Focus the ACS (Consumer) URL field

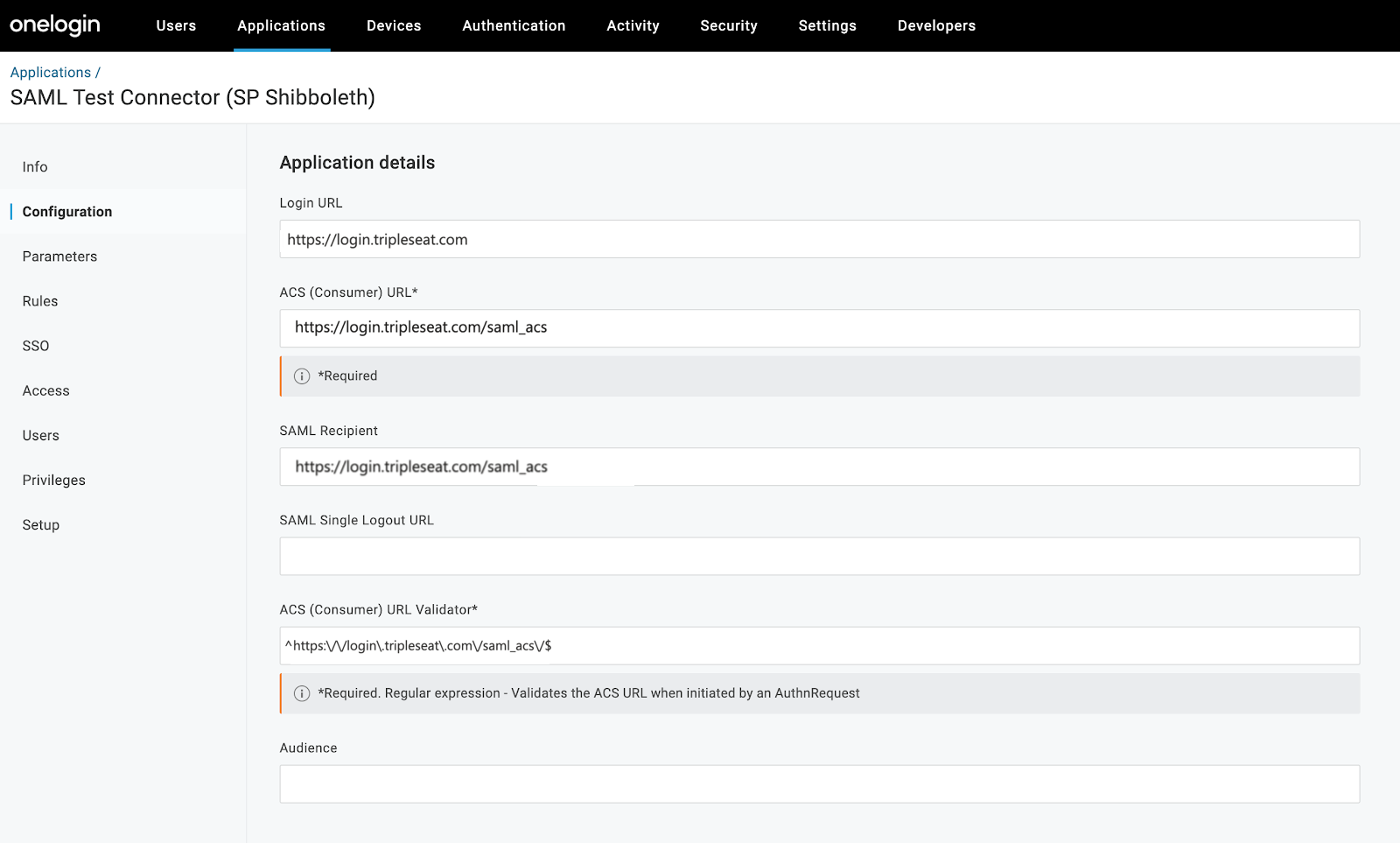point(819,328)
